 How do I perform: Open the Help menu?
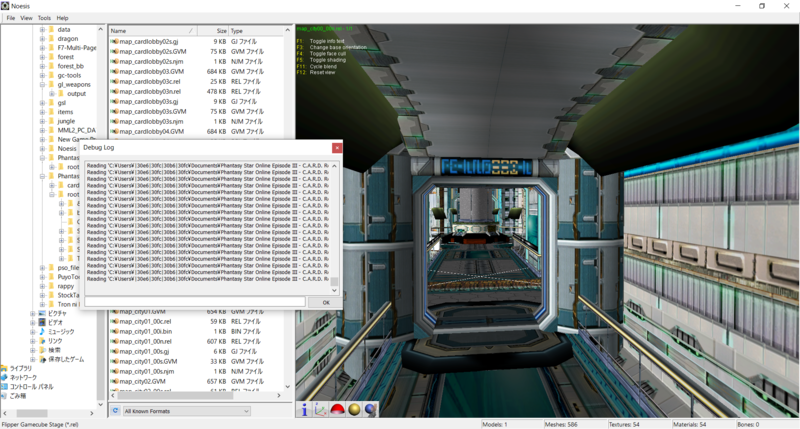pyautogui.click(x=62, y=18)
